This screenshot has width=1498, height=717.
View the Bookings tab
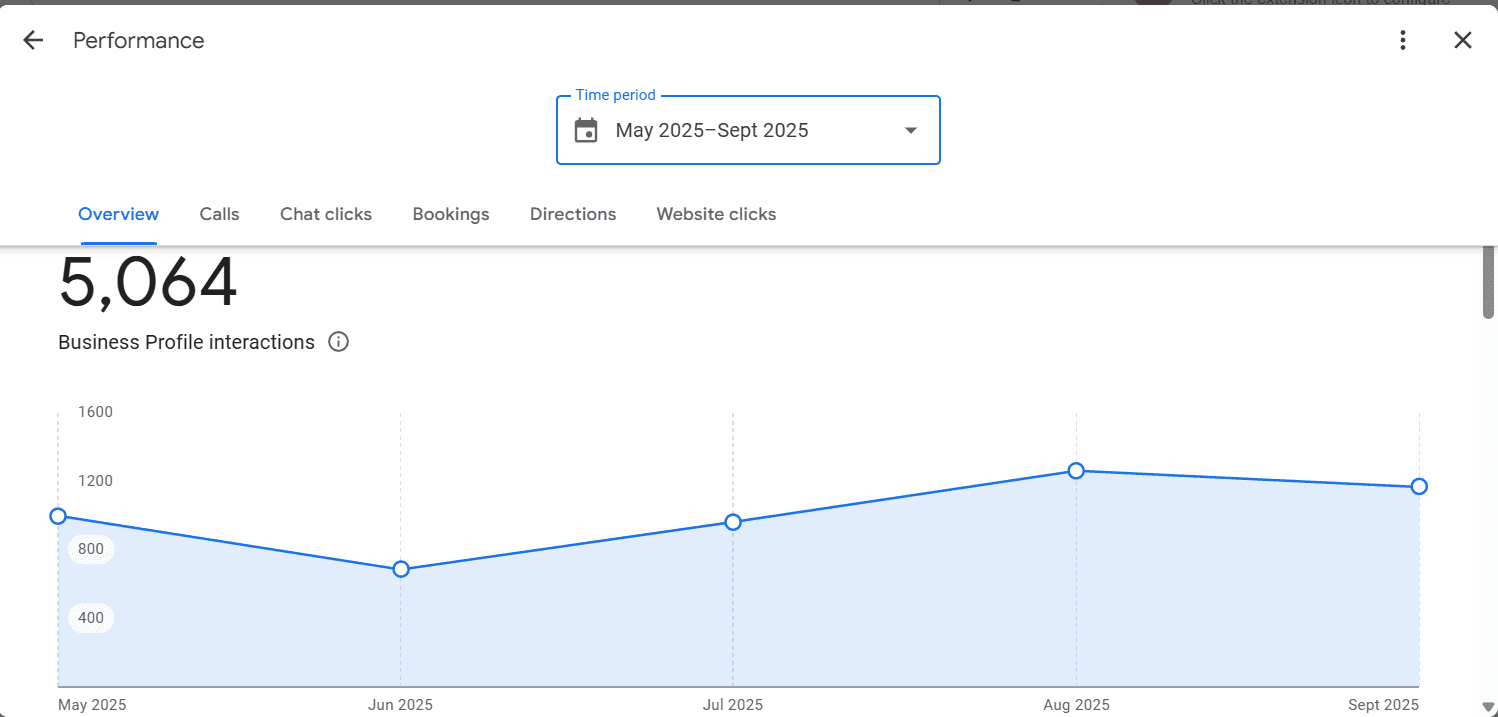tap(451, 214)
